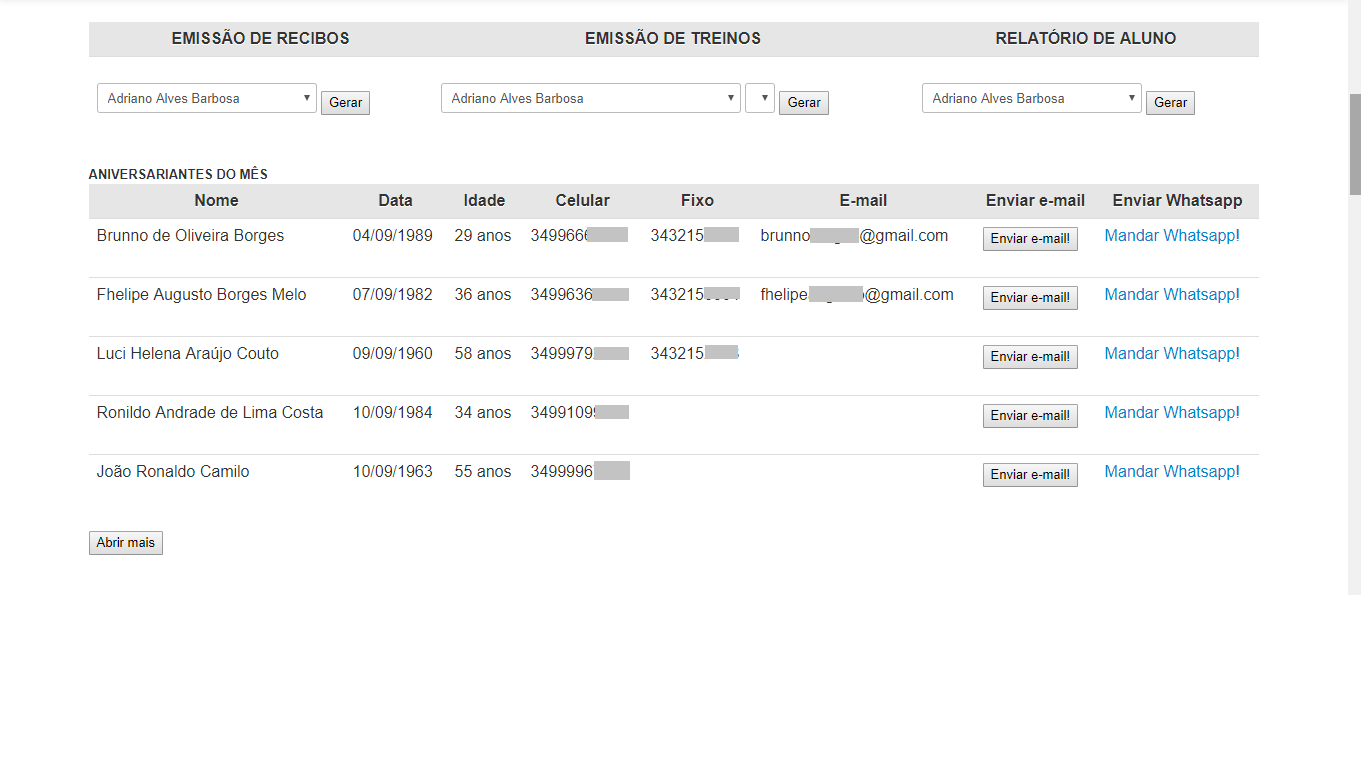Click the Nome column header
Image resolution: width=1366 pixels, height=768 pixels.
coord(216,201)
